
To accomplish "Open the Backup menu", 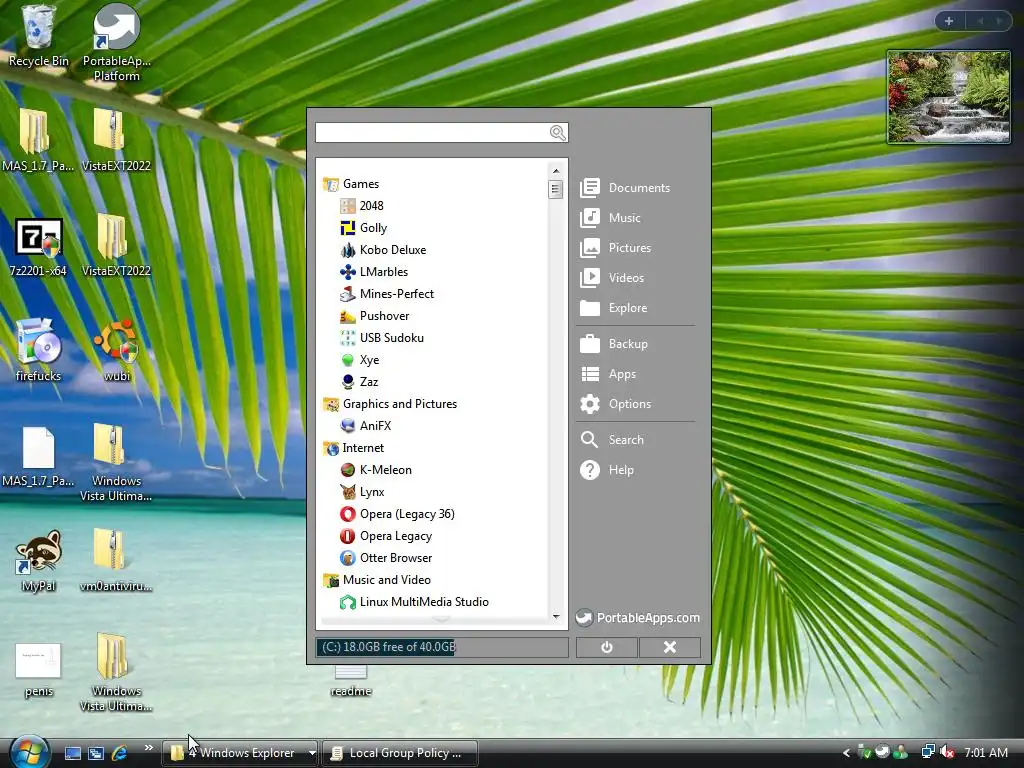I will click(614, 344).
